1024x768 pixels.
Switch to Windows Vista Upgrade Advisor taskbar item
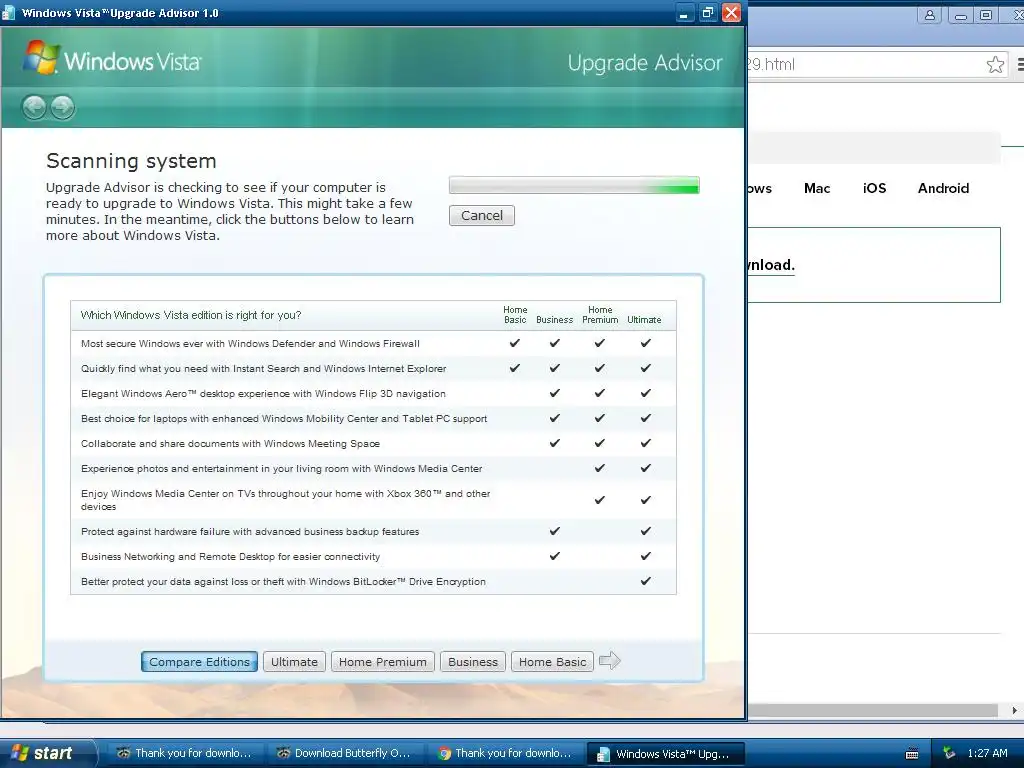point(665,754)
